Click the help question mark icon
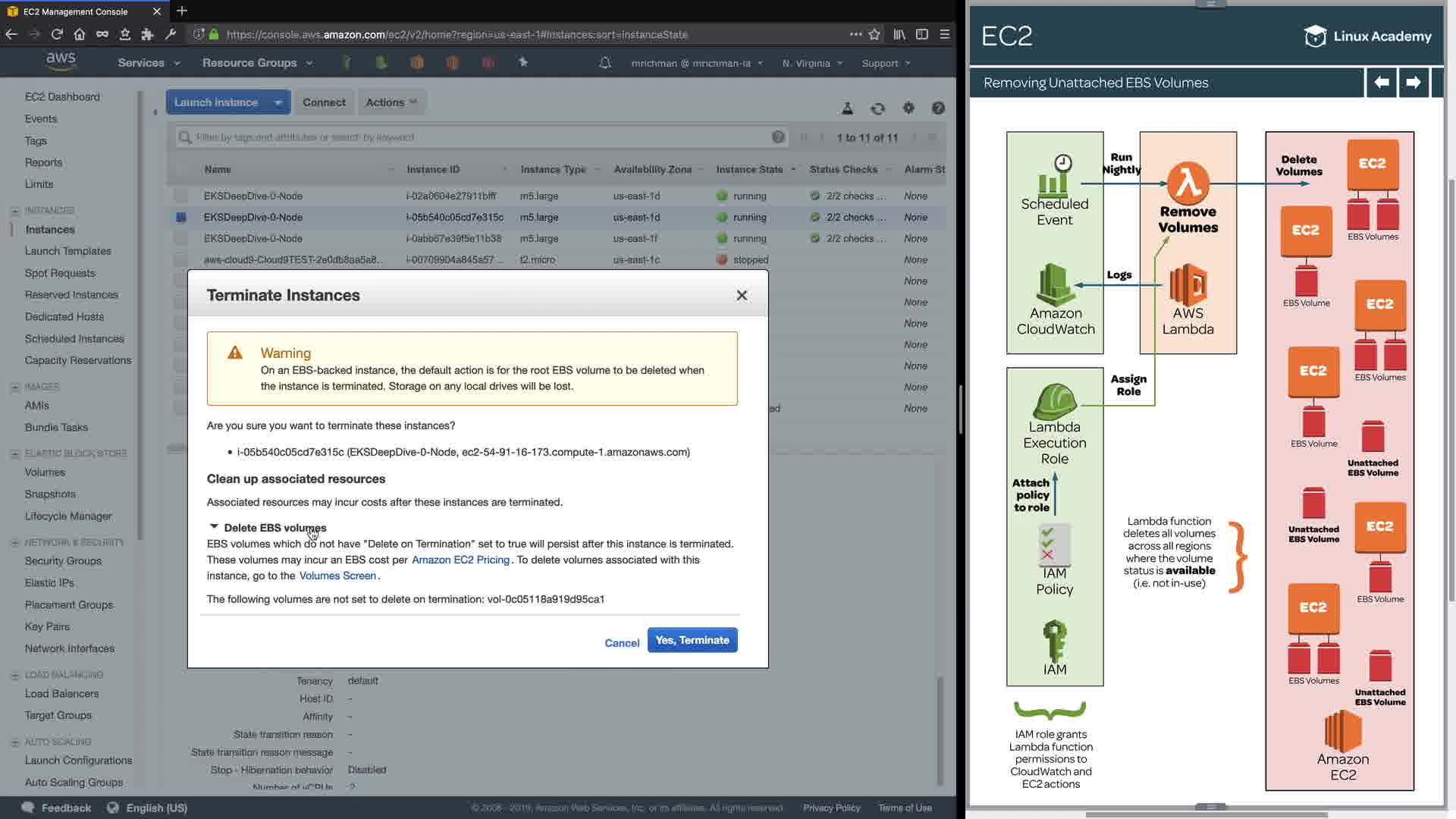The image size is (1456, 819). (938, 108)
